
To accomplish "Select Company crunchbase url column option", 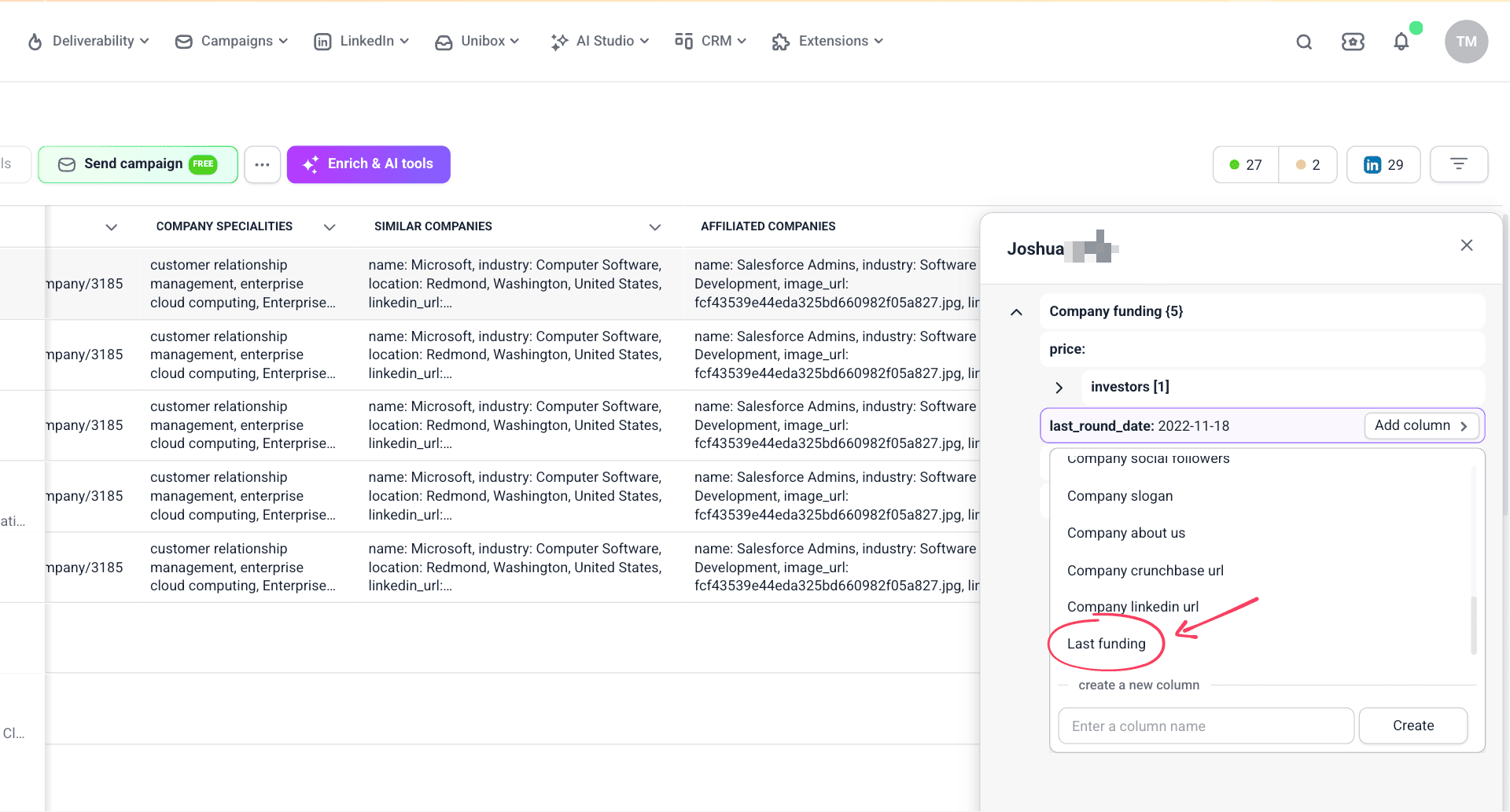I will click(1145, 571).
